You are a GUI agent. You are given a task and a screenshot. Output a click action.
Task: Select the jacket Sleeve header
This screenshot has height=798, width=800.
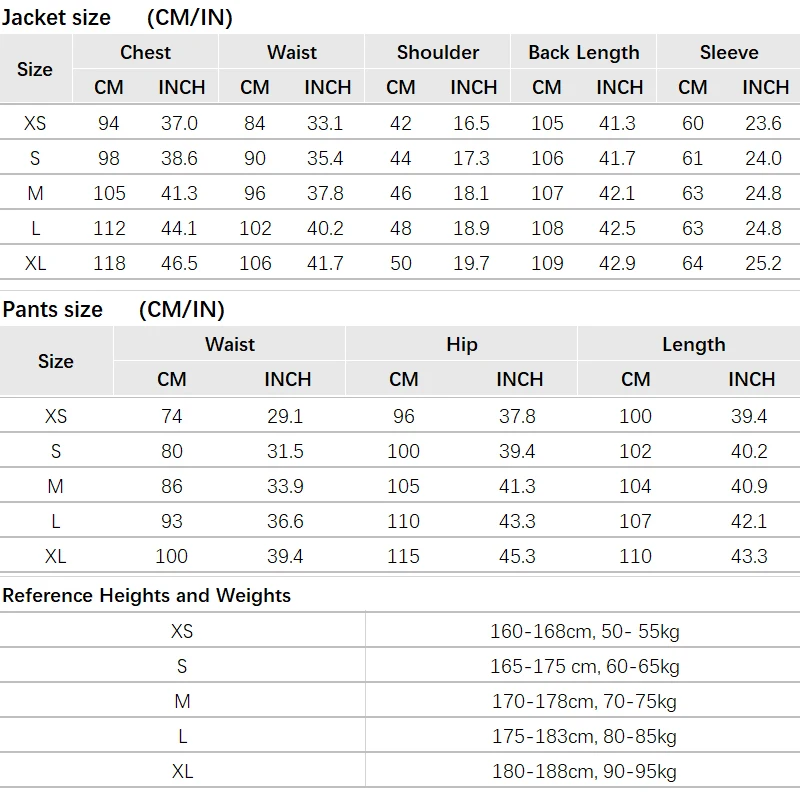click(729, 52)
